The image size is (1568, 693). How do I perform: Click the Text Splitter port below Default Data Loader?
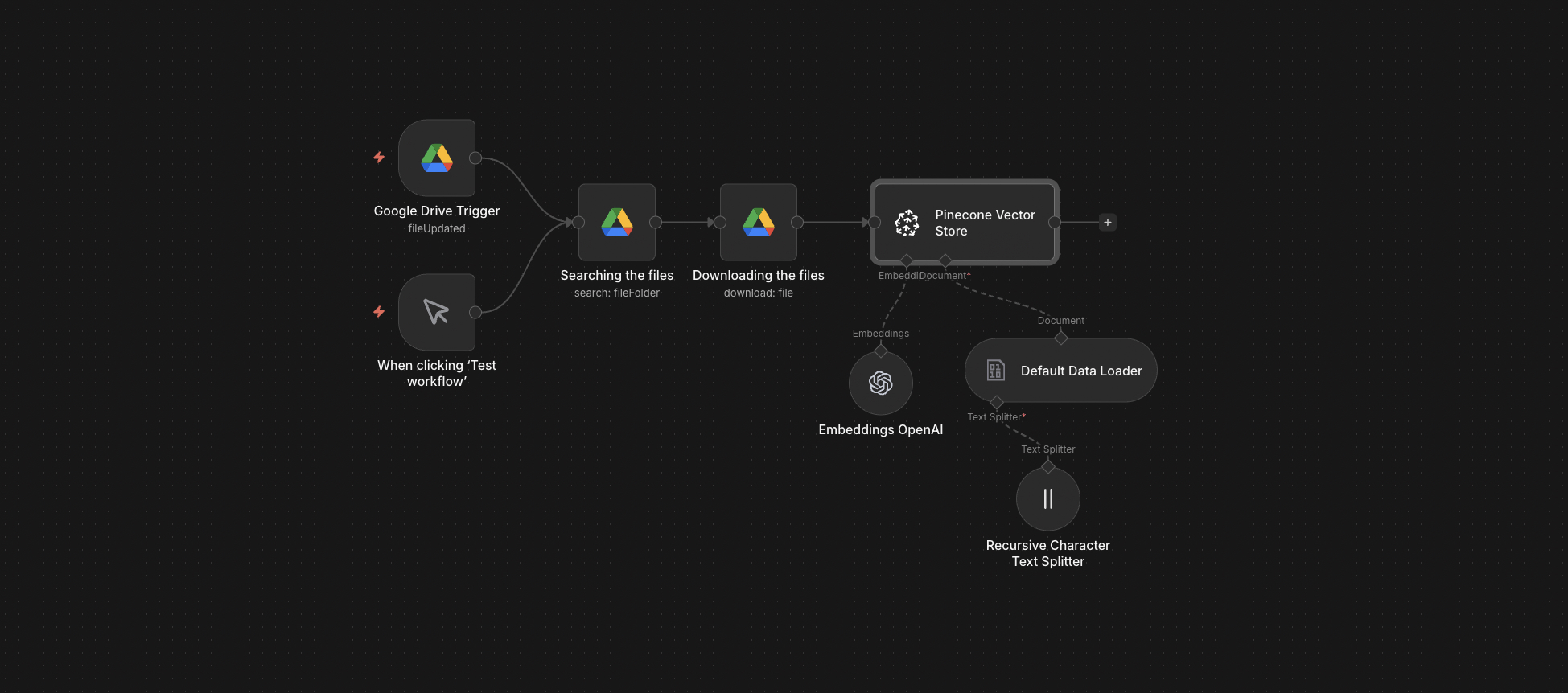pos(997,402)
